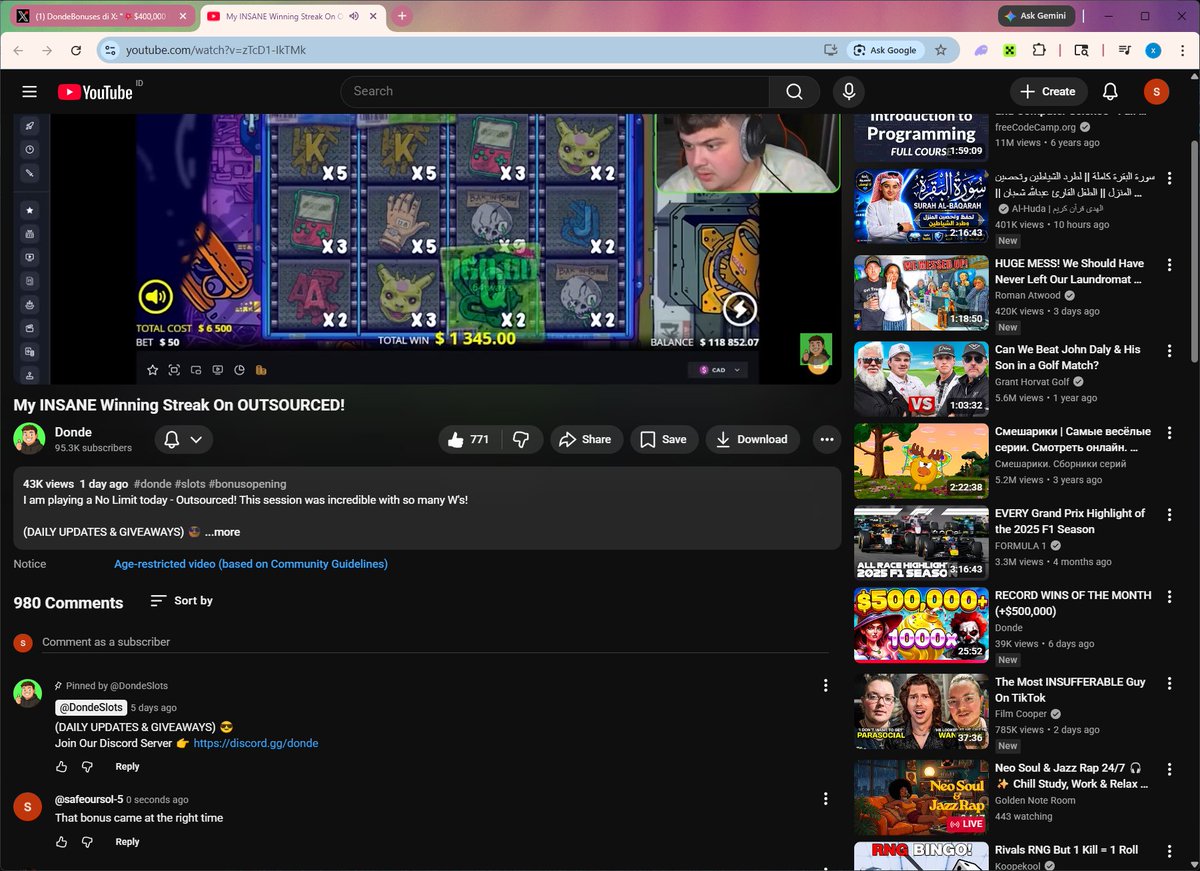Open the Chrome three-dot menu
Image resolution: width=1200 pixels, height=871 pixels.
pos(1181,50)
